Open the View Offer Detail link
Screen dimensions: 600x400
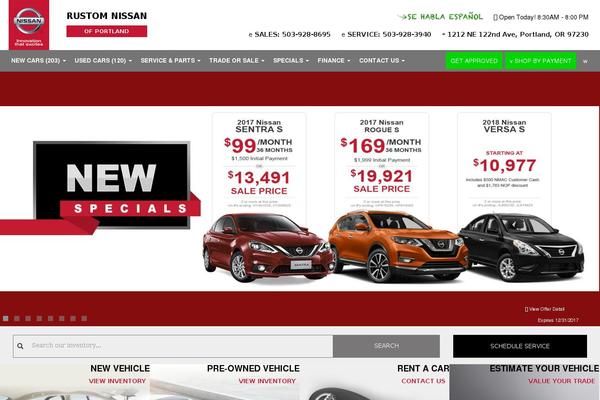point(545,309)
